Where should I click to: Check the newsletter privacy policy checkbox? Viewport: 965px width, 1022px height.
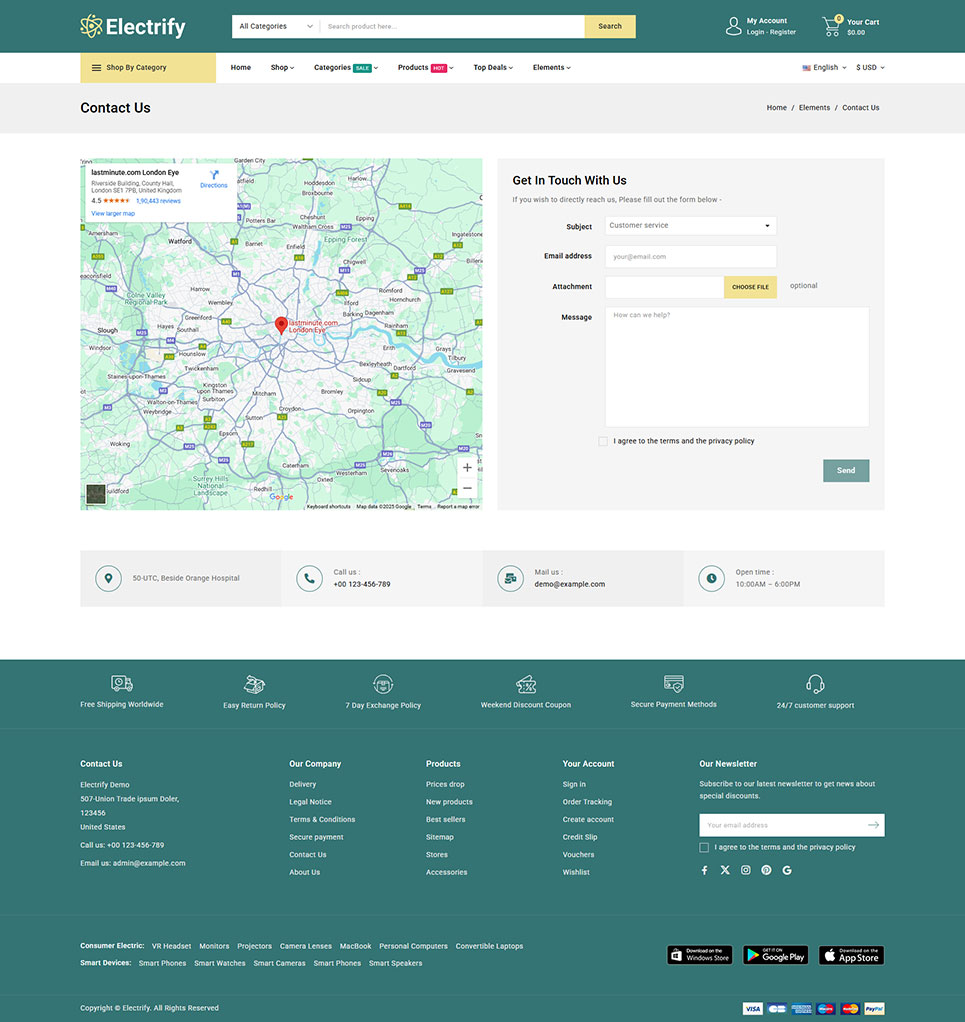pos(704,847)
